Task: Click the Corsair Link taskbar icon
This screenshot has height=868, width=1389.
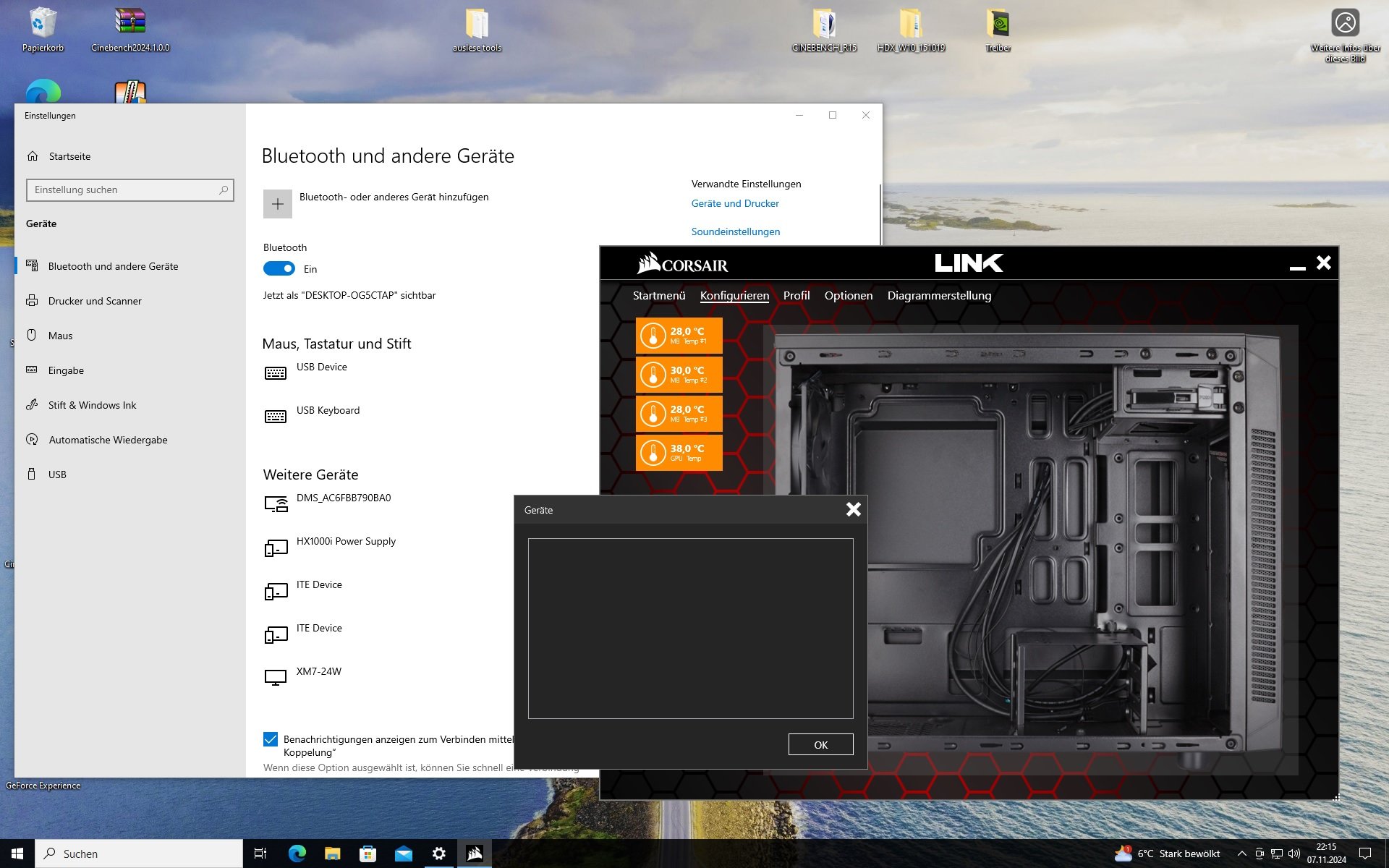Action: (x=475, y=854)
